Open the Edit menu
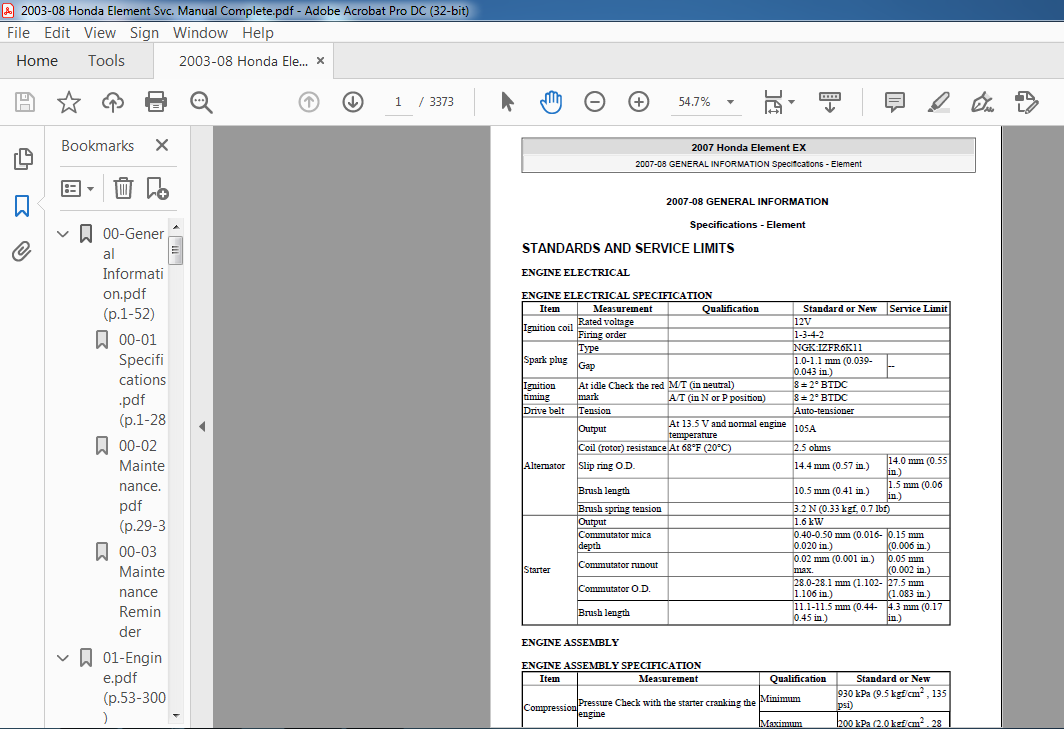1064x729 pixels. coord(57,33)
